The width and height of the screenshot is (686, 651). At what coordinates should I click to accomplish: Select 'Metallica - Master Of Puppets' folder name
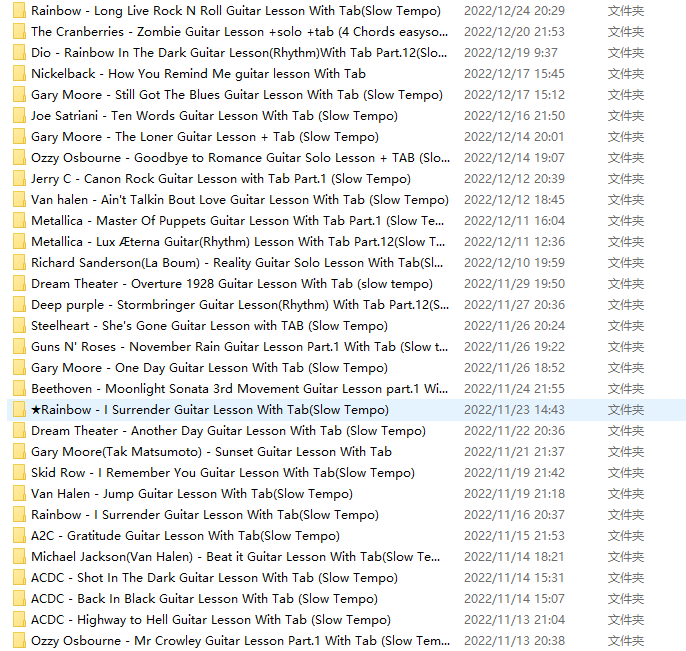point(238,220)
